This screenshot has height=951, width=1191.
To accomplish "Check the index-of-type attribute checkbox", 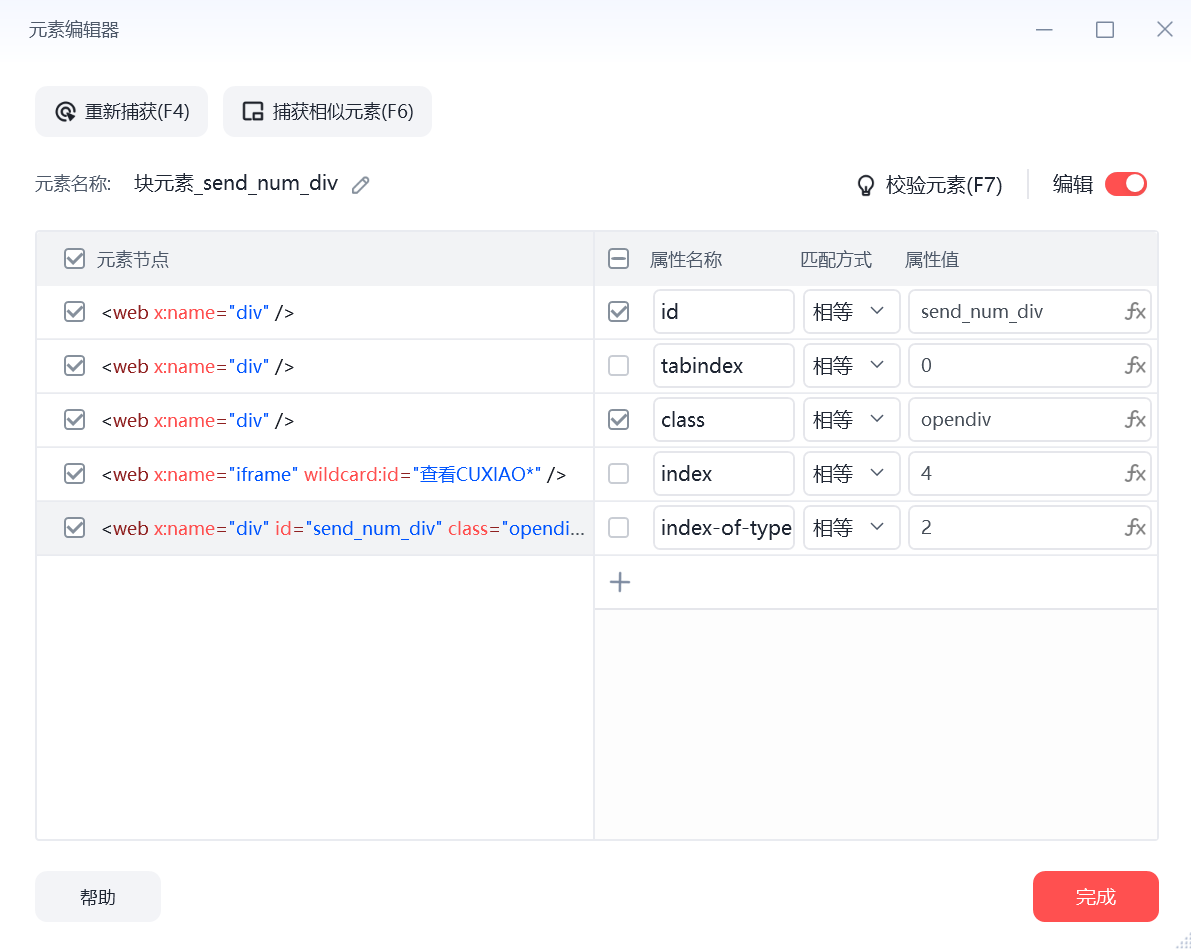I will 618,527.
